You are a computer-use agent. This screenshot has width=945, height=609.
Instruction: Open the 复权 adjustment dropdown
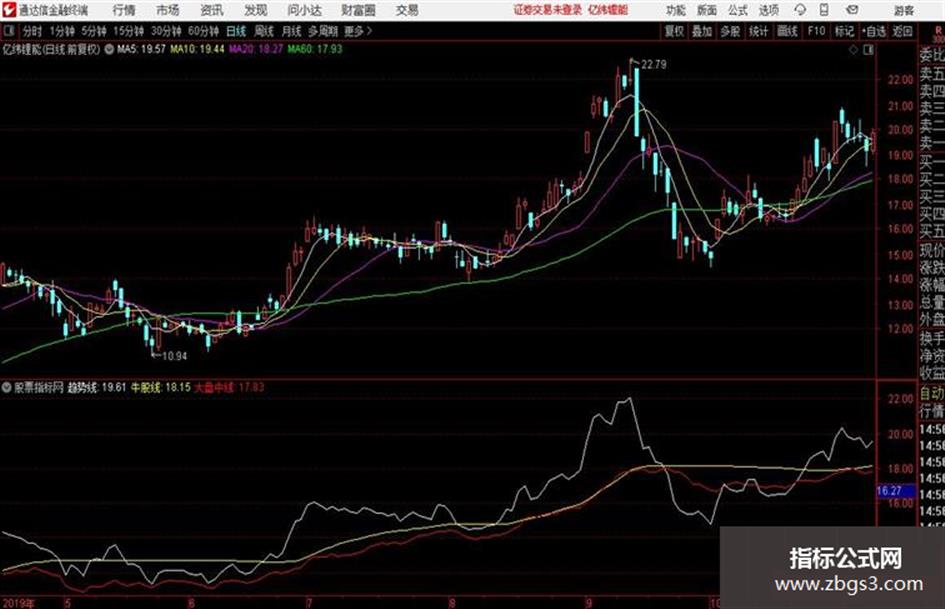(x=674, y=31)
